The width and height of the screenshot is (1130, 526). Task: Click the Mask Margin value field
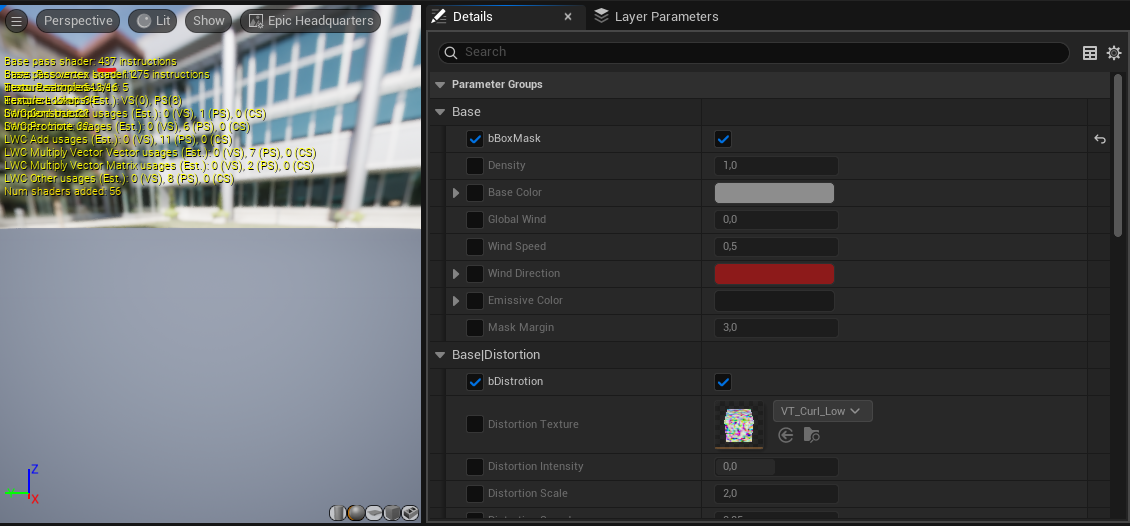[x=776, y=328]
